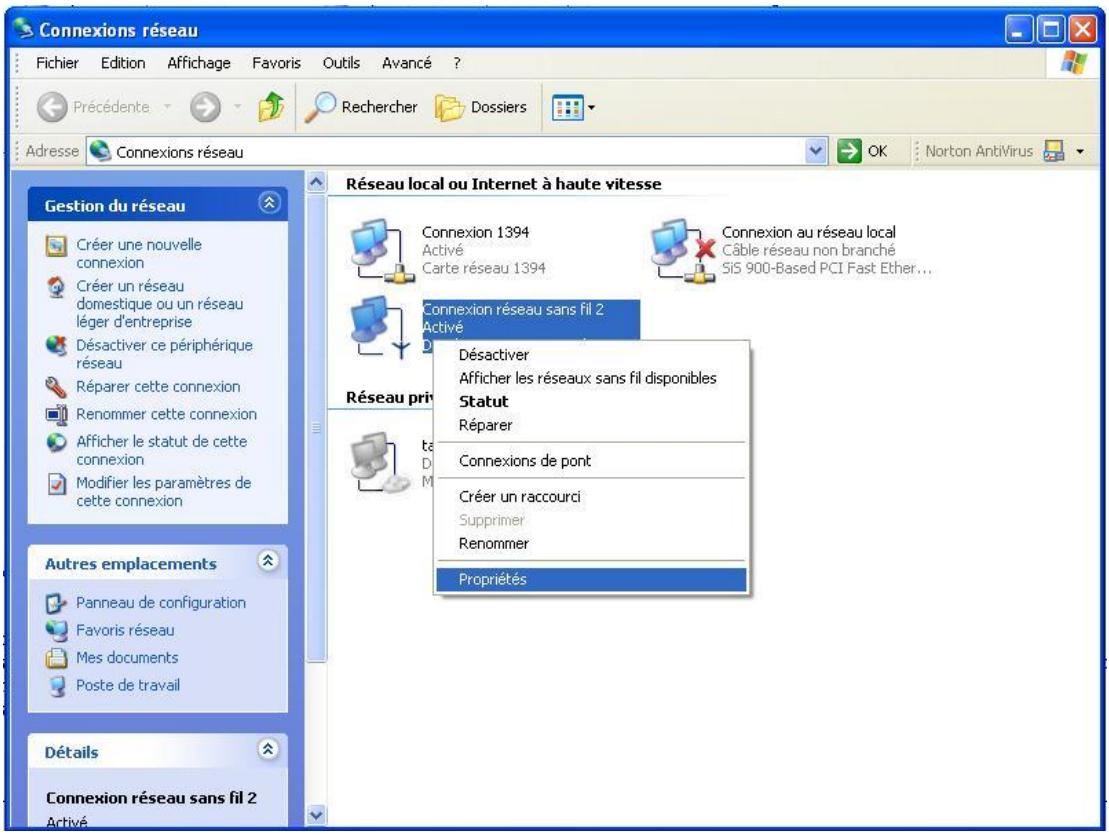Open the ? help menu
The height and width of the screenshot is (837, 1109).
point(457,63)
